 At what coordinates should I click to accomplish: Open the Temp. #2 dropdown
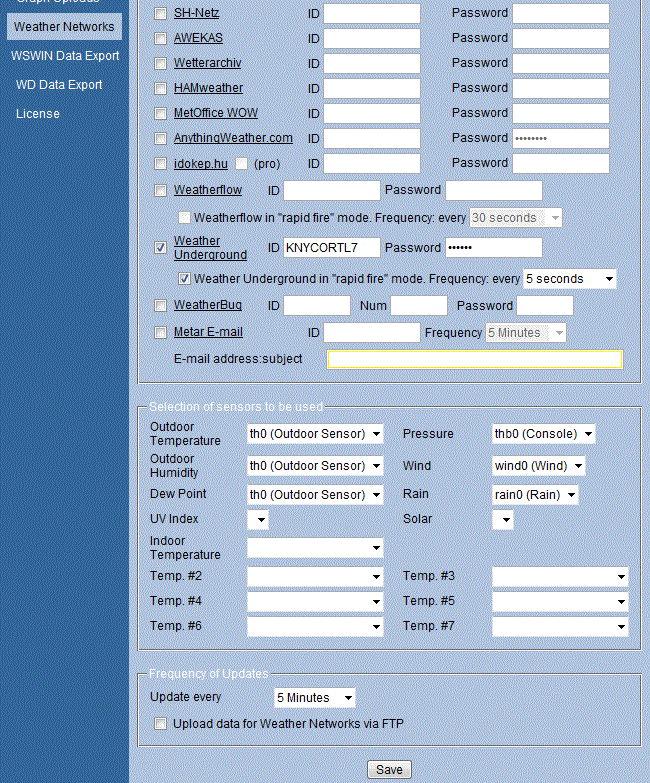[315, 577]
